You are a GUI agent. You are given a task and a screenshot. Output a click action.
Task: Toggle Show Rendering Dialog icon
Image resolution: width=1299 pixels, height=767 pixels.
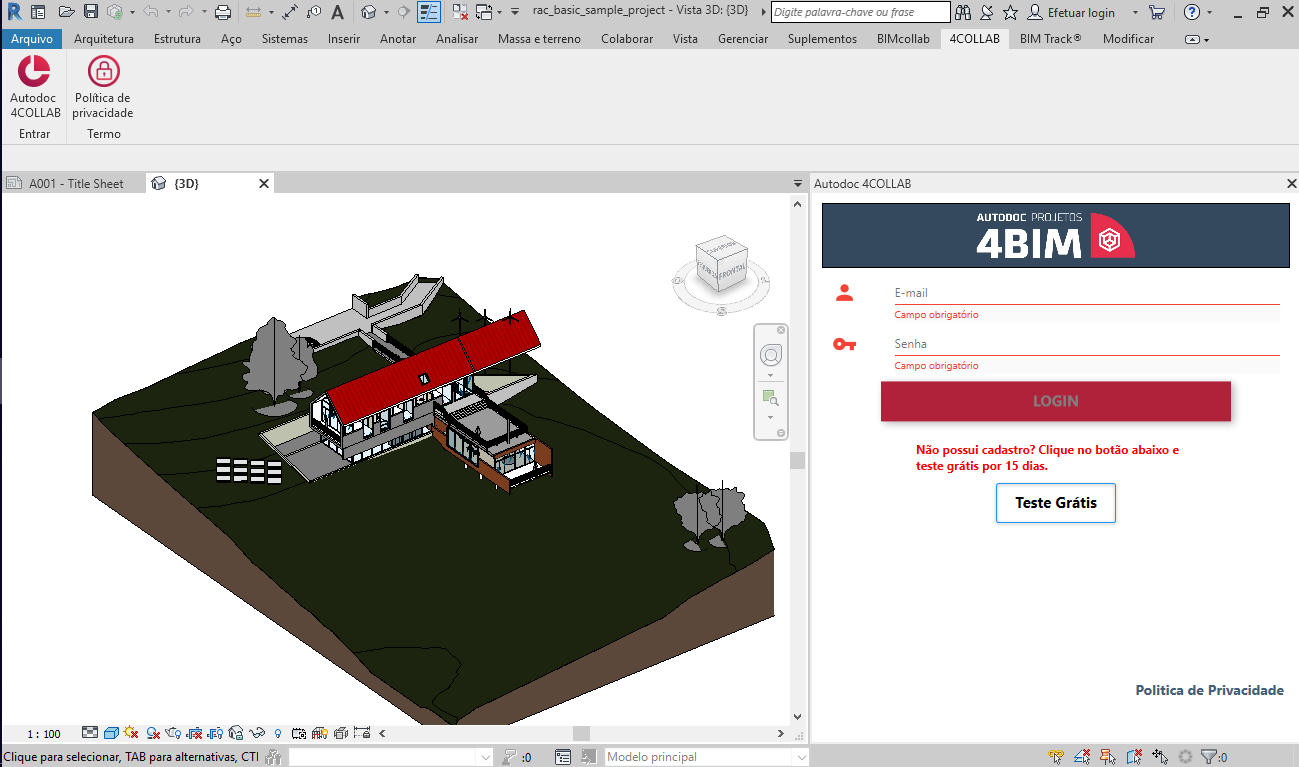[173, 733]
